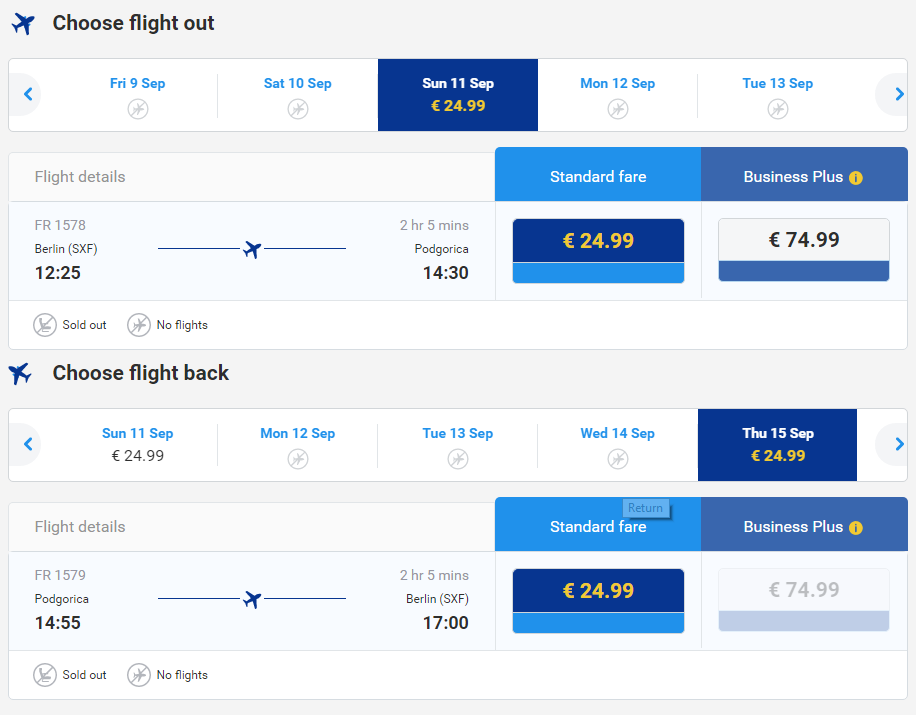
Task: Click the no-flights icon under Wed 14 Sep
Action: pyautogui.click(x=617, y=459)
